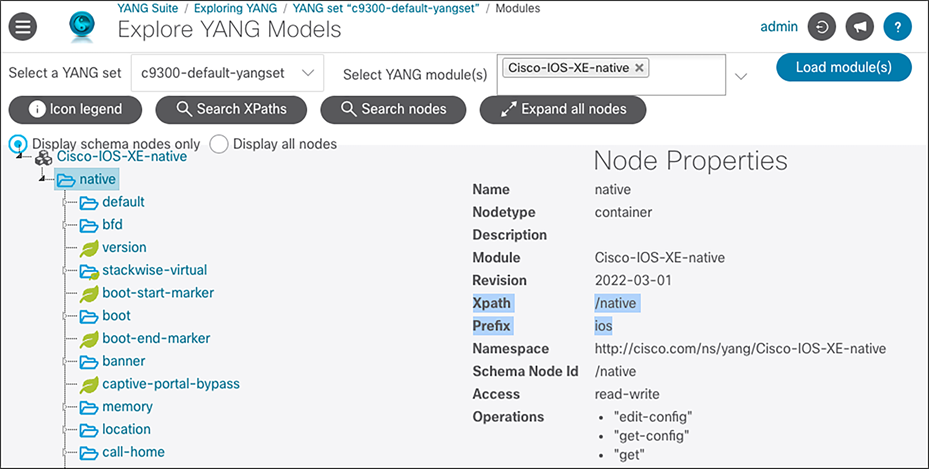Click the location folder icon

point(89,429)
